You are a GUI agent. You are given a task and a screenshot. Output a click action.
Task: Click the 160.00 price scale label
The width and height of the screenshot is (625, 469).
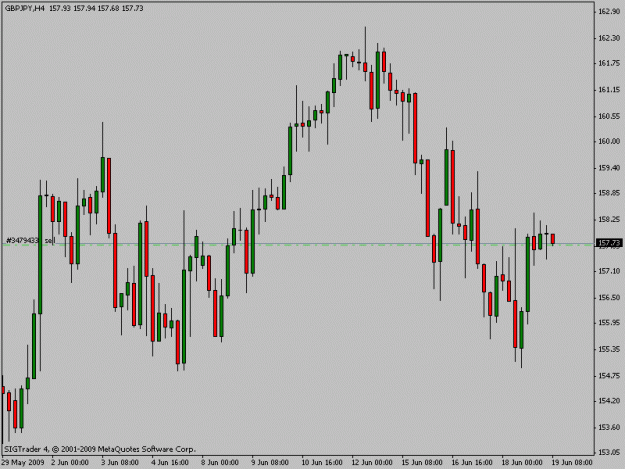tap(609, 141)
